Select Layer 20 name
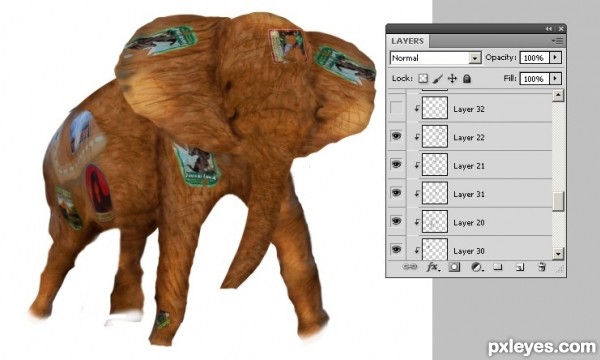The height and width of the screenshot is (360, 600). click(x=469, y=223)
